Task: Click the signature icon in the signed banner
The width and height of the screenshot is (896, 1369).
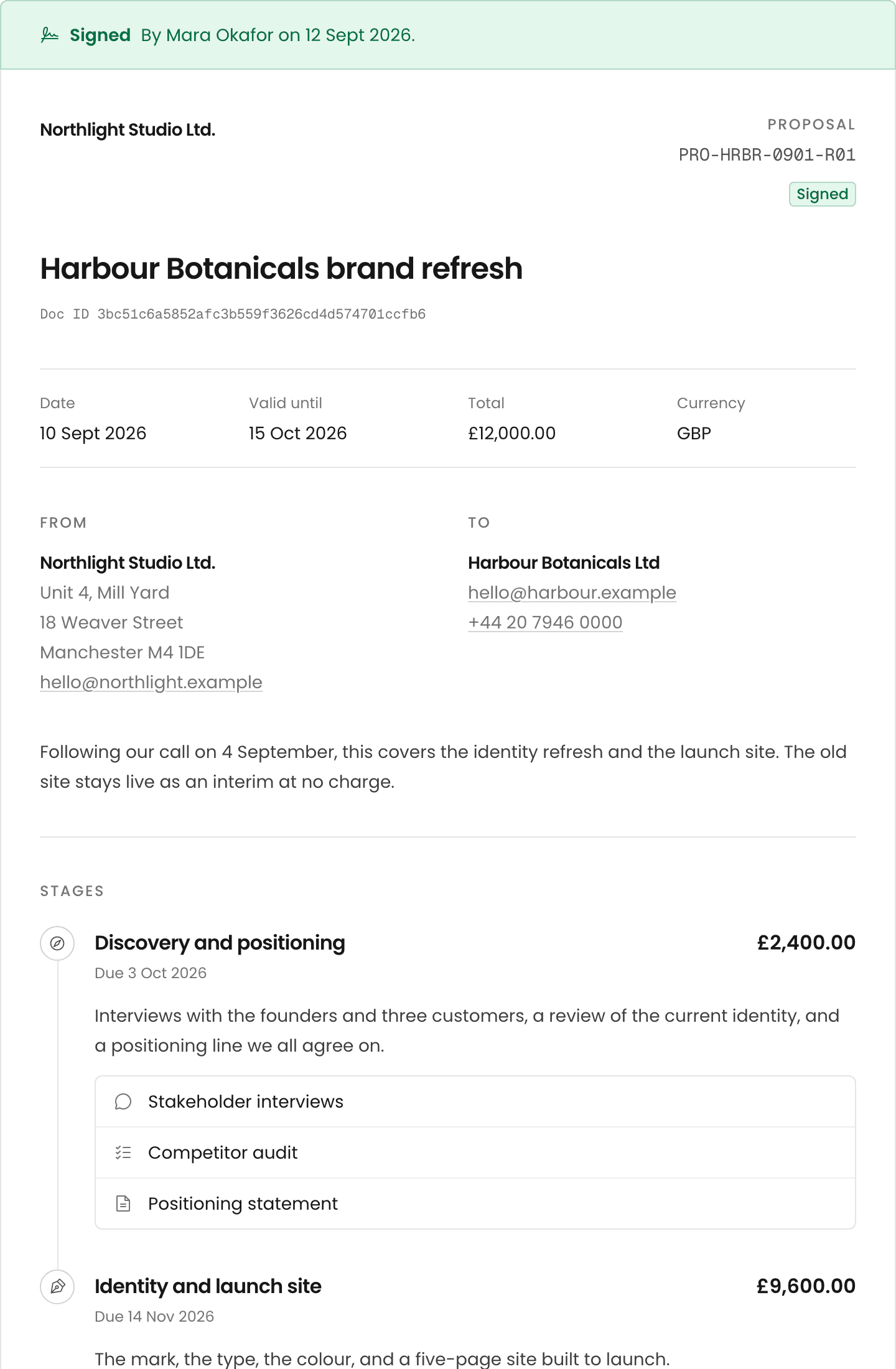Action: [50, 35]
